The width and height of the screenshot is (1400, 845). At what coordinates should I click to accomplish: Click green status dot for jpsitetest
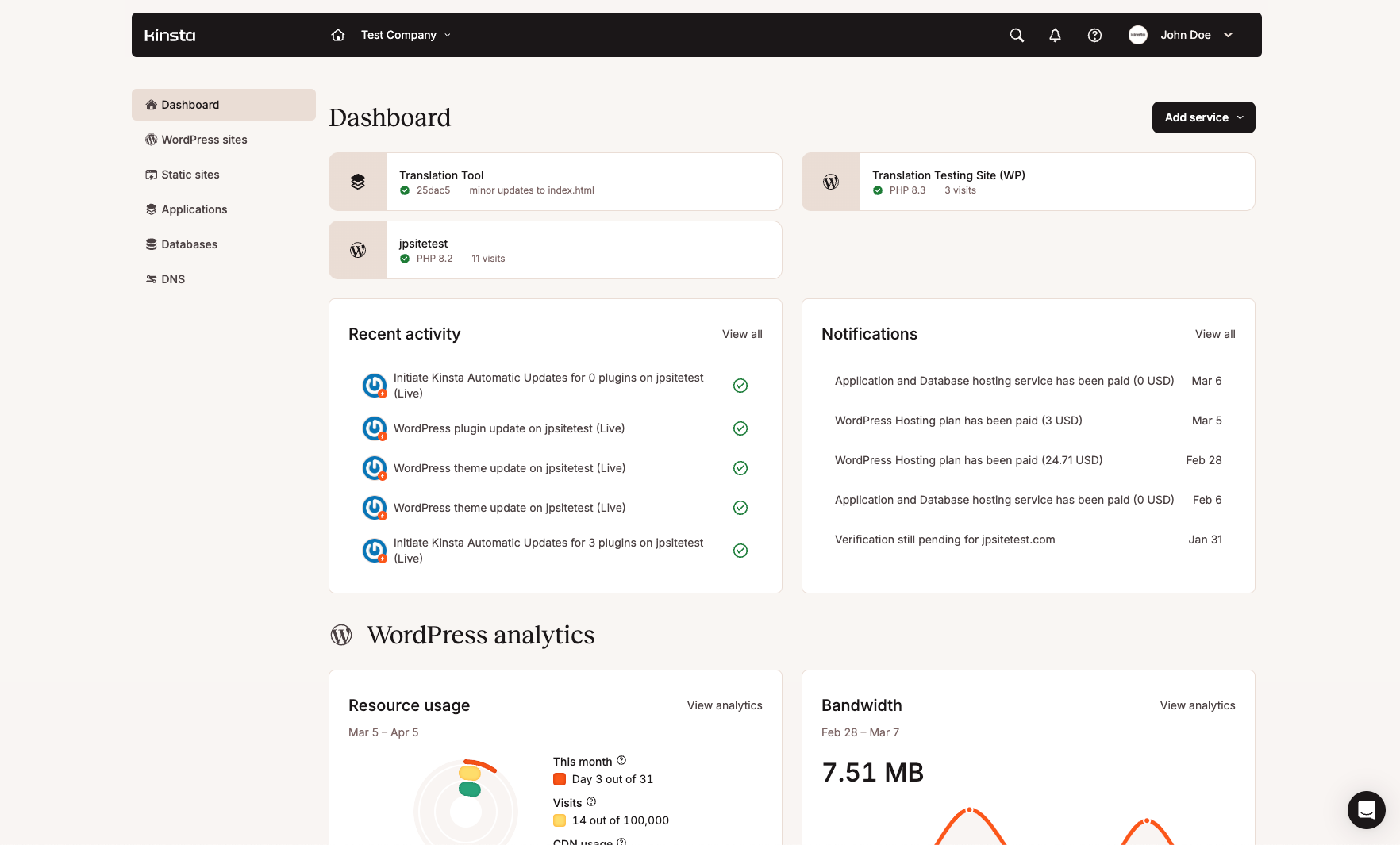click(x=405, y=259)
